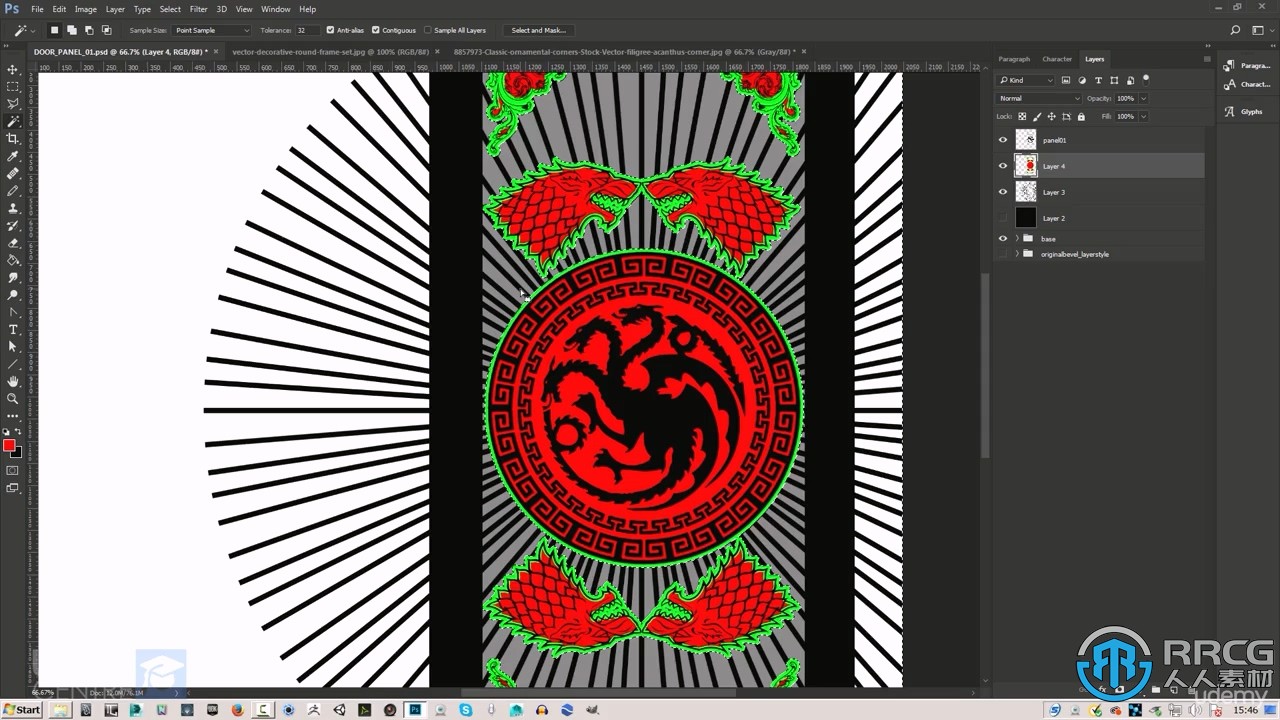Open the Fill slider arrow
1280x720 pixels.
(x=1143, y=116)
